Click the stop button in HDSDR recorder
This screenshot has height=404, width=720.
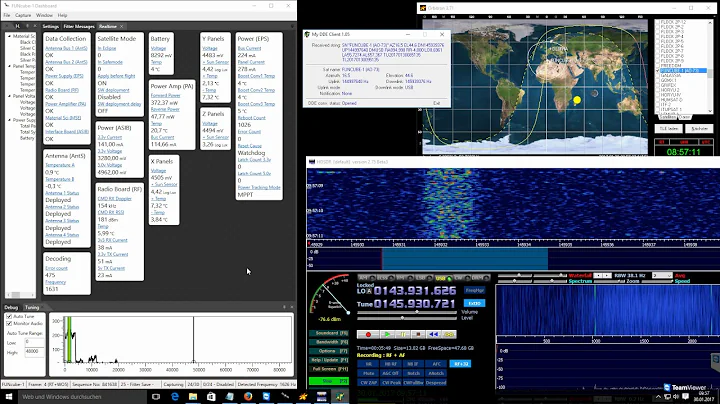(418, 335)
